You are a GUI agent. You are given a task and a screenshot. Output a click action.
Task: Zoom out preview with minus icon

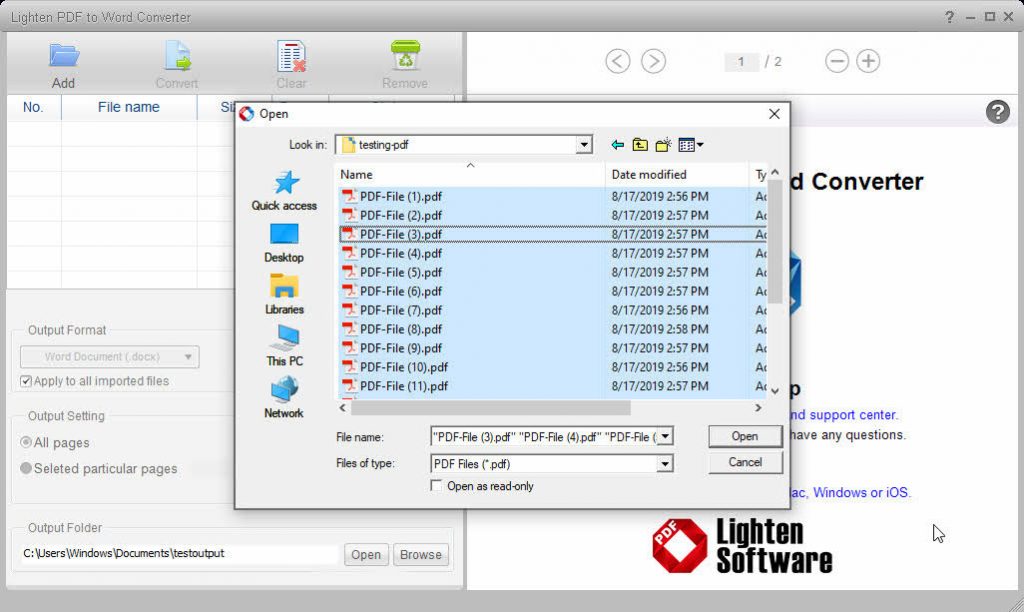tap(837, 61)
